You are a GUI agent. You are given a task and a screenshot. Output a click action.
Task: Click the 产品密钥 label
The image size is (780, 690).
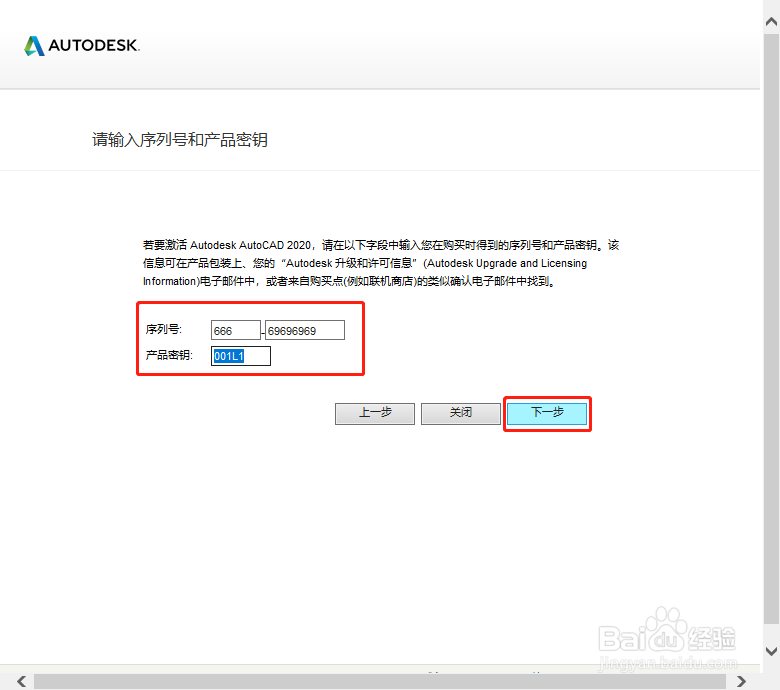[169, 355]
